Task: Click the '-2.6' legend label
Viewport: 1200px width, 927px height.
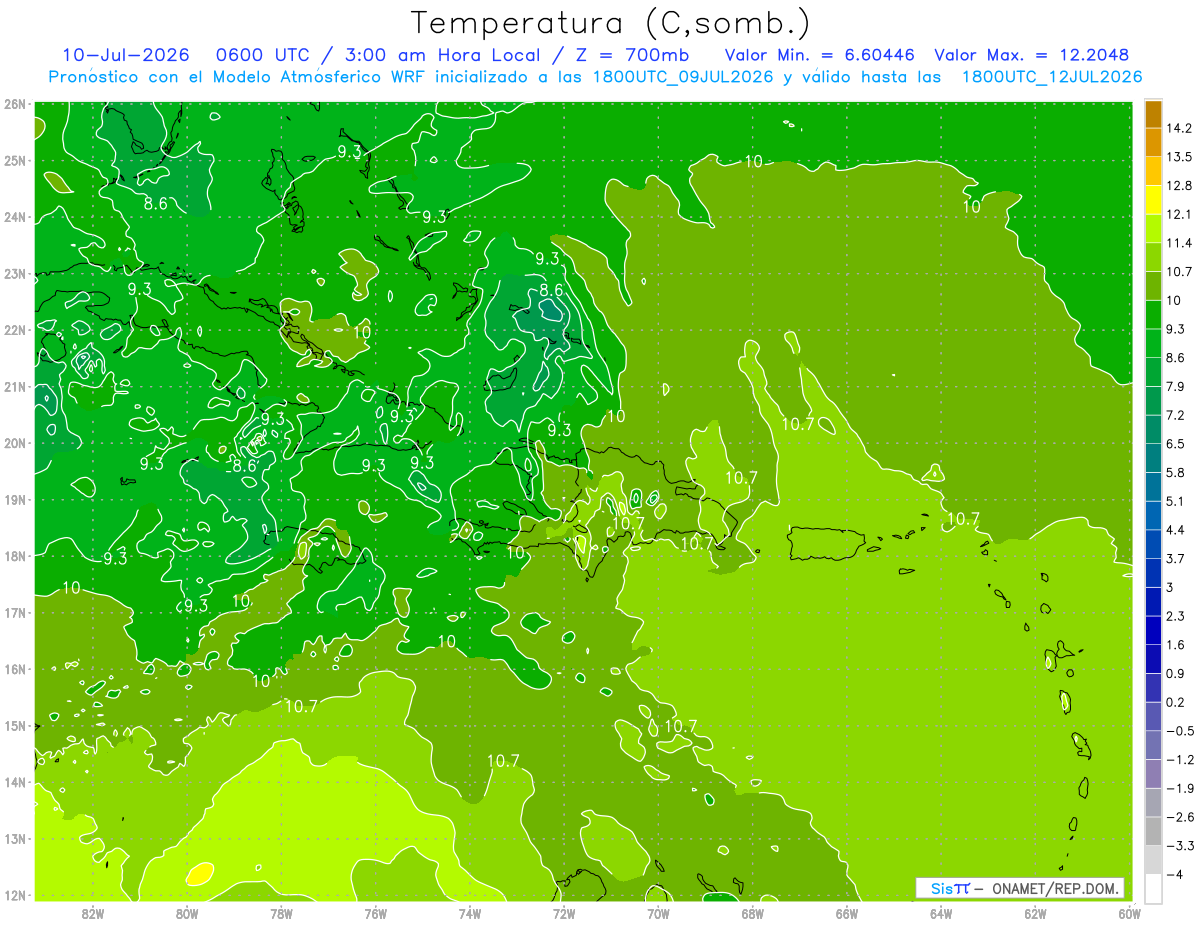Action: click(x=1180, y=817)
